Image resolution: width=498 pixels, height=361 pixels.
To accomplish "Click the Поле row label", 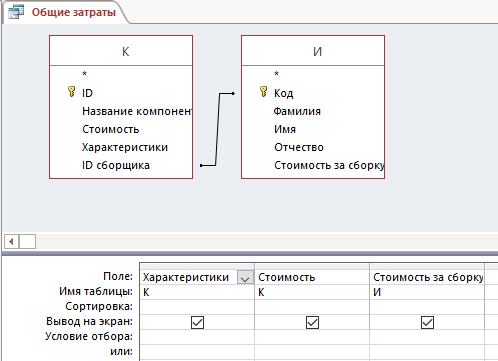I will tap(118, 276).
